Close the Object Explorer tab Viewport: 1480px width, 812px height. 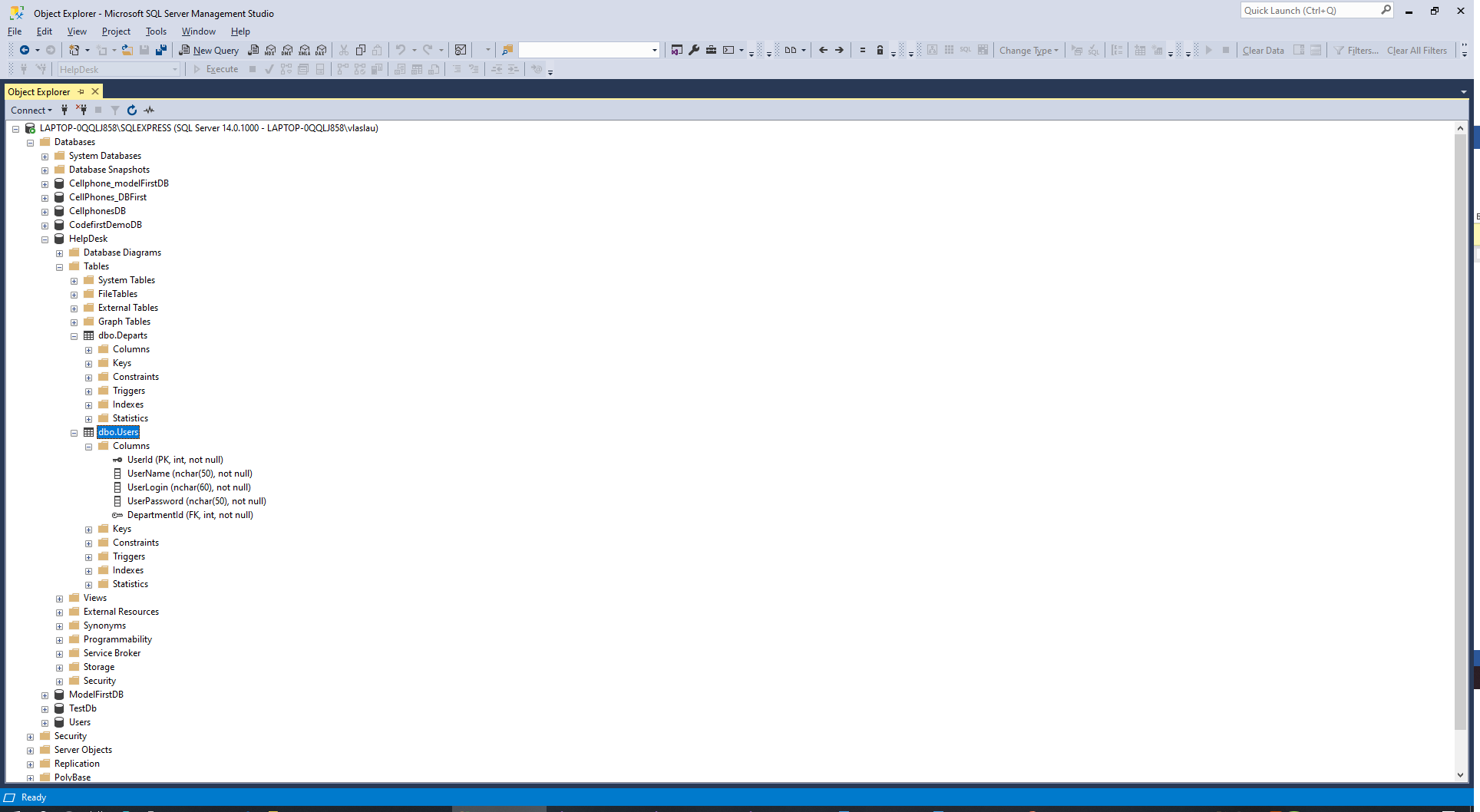(95, 91)
